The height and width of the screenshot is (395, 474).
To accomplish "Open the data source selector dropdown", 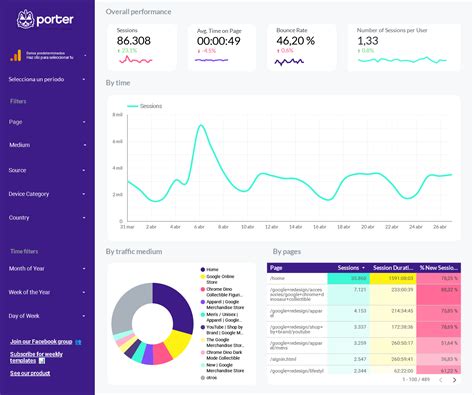I will 47,55.
